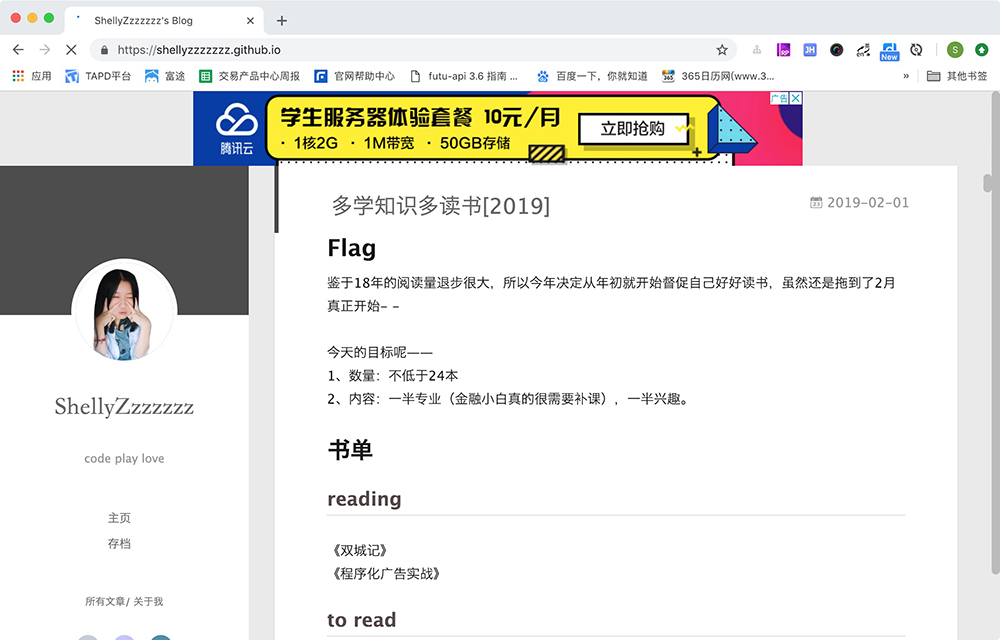Open the blue extension marked New

pyautogui.click(x=890, y=51)
